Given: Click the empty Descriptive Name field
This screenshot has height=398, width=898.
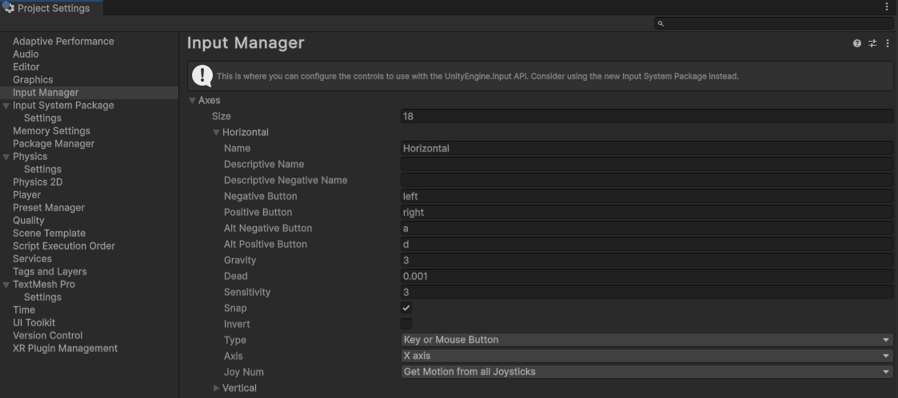Looking at the screenshot, I should pos(647,164).
